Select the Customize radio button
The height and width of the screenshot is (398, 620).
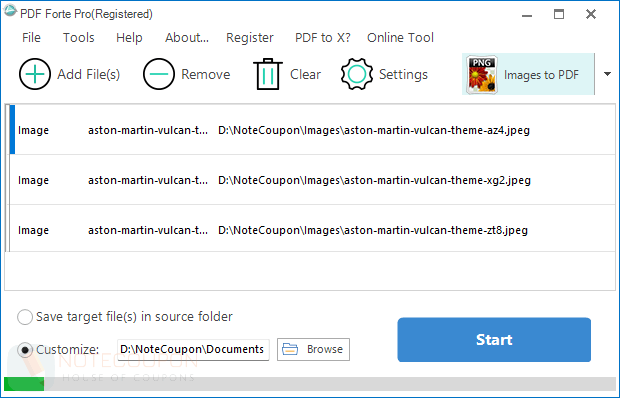coord(25,350)
